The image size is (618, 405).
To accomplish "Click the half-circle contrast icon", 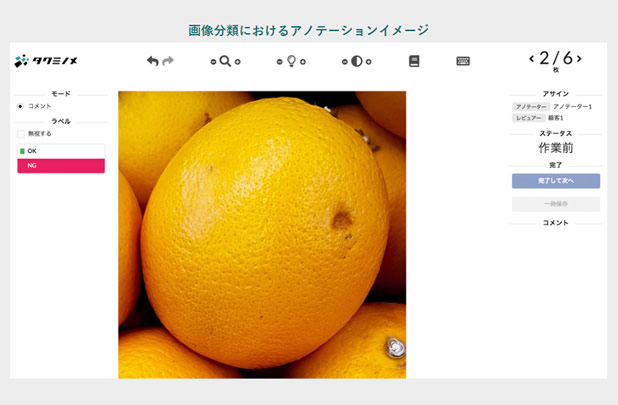I will 357,61.
